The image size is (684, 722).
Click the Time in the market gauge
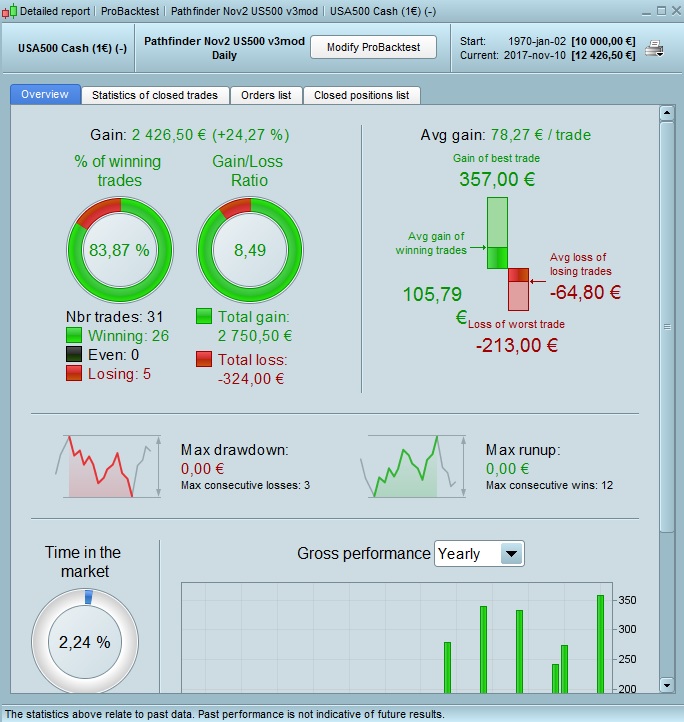(85, 641)
